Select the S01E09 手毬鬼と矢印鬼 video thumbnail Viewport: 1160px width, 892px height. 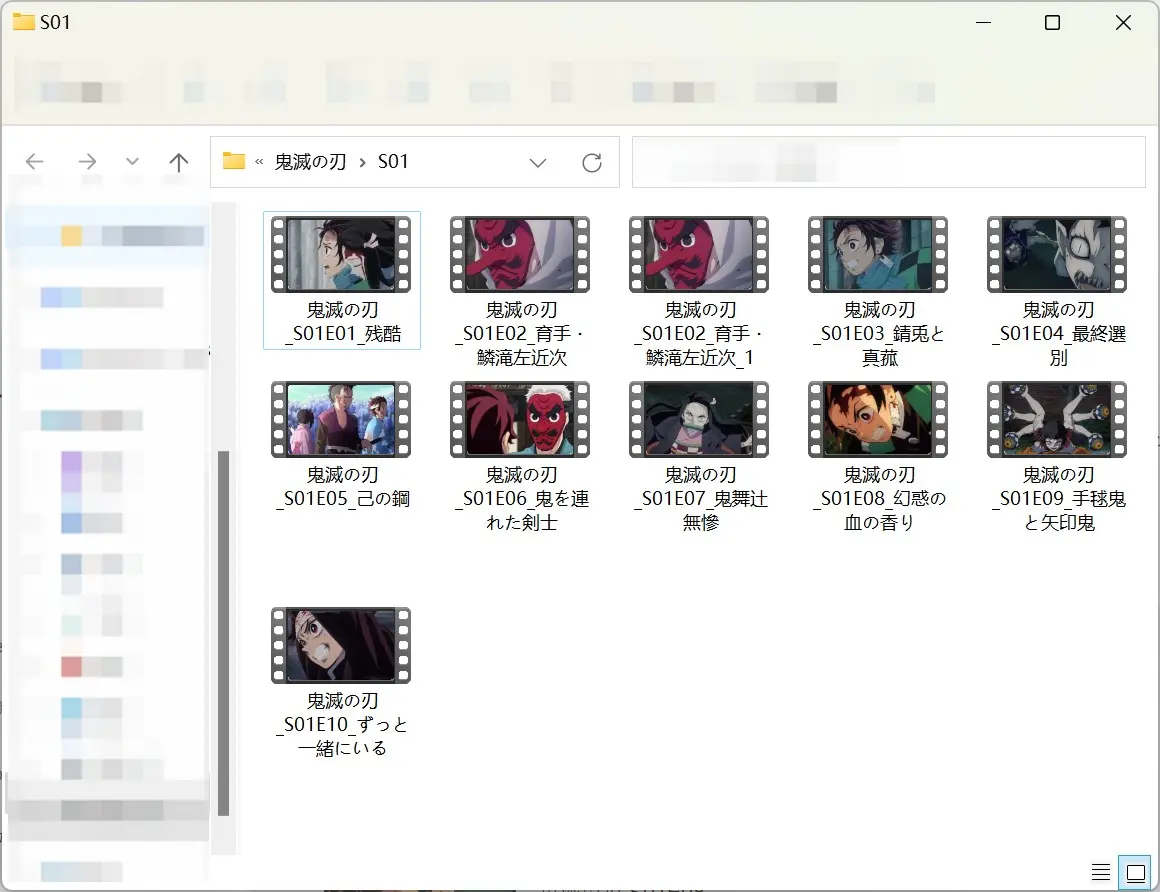click(x=1057, y=419)
